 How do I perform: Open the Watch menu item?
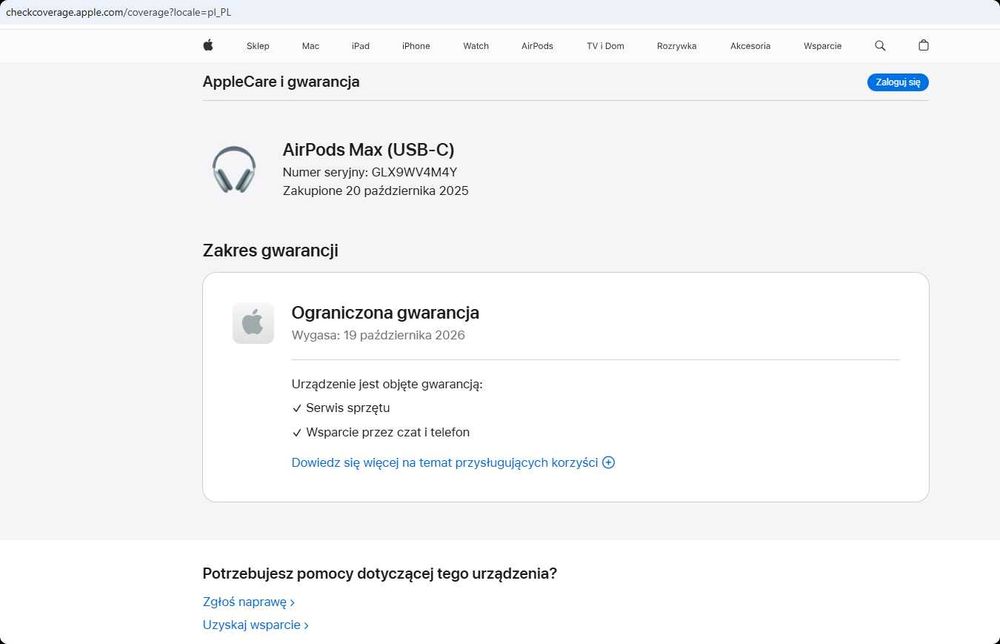pos(476,46)
